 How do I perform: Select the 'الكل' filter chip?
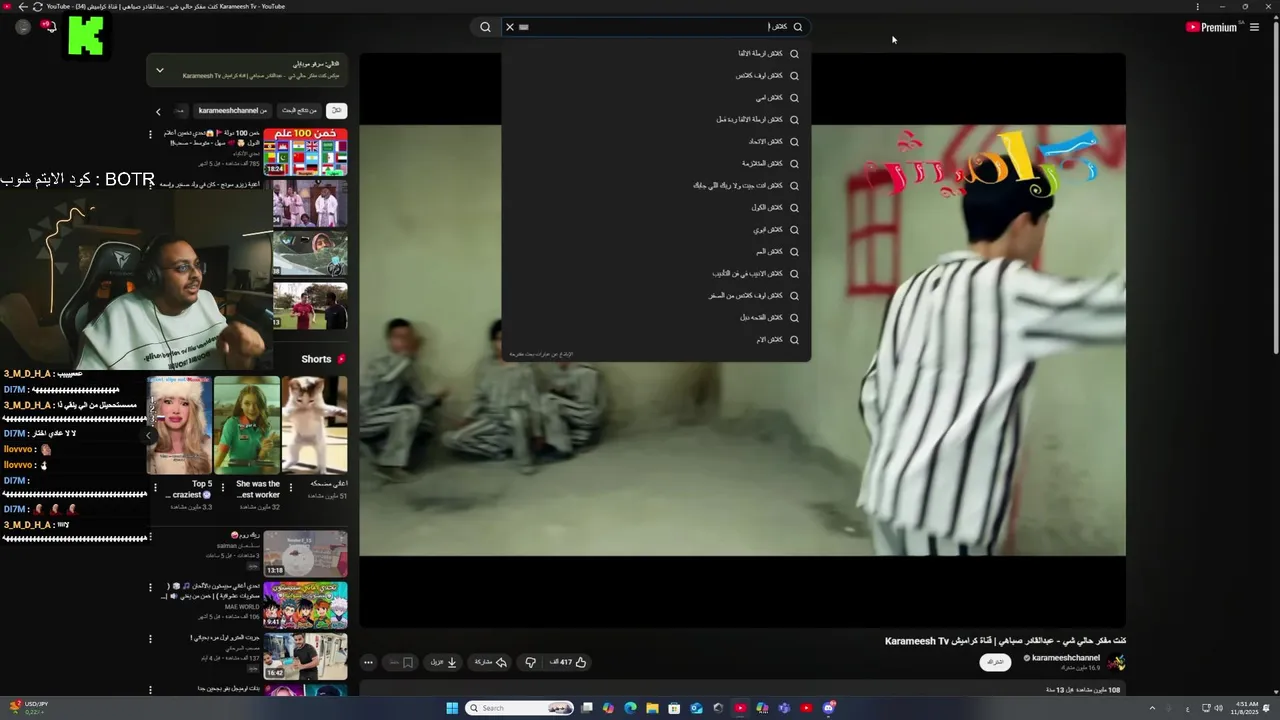click(337, 111)
